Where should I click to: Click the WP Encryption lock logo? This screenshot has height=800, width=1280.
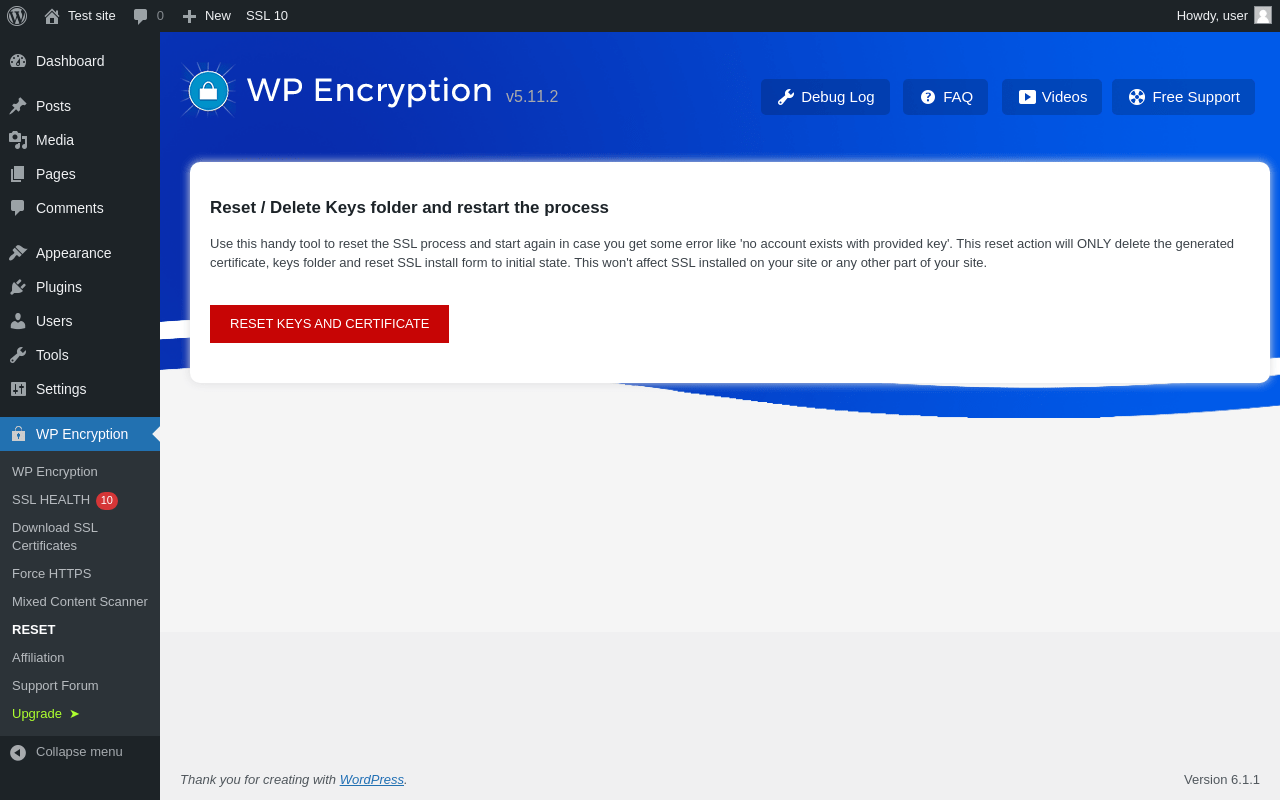(208, 91)
